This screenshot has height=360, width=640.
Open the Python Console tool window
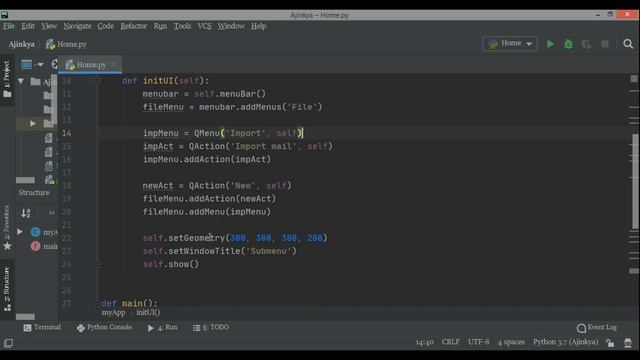point(104,327)
